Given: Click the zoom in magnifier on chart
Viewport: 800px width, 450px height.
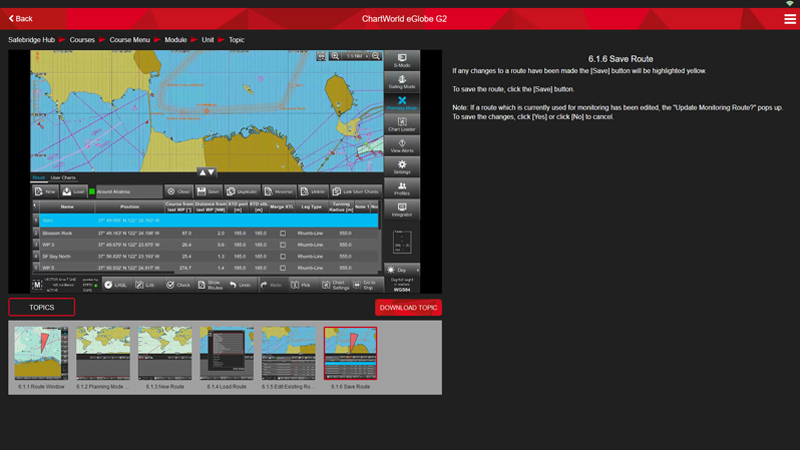Looking at the screenshot, I should coord(334,56).
